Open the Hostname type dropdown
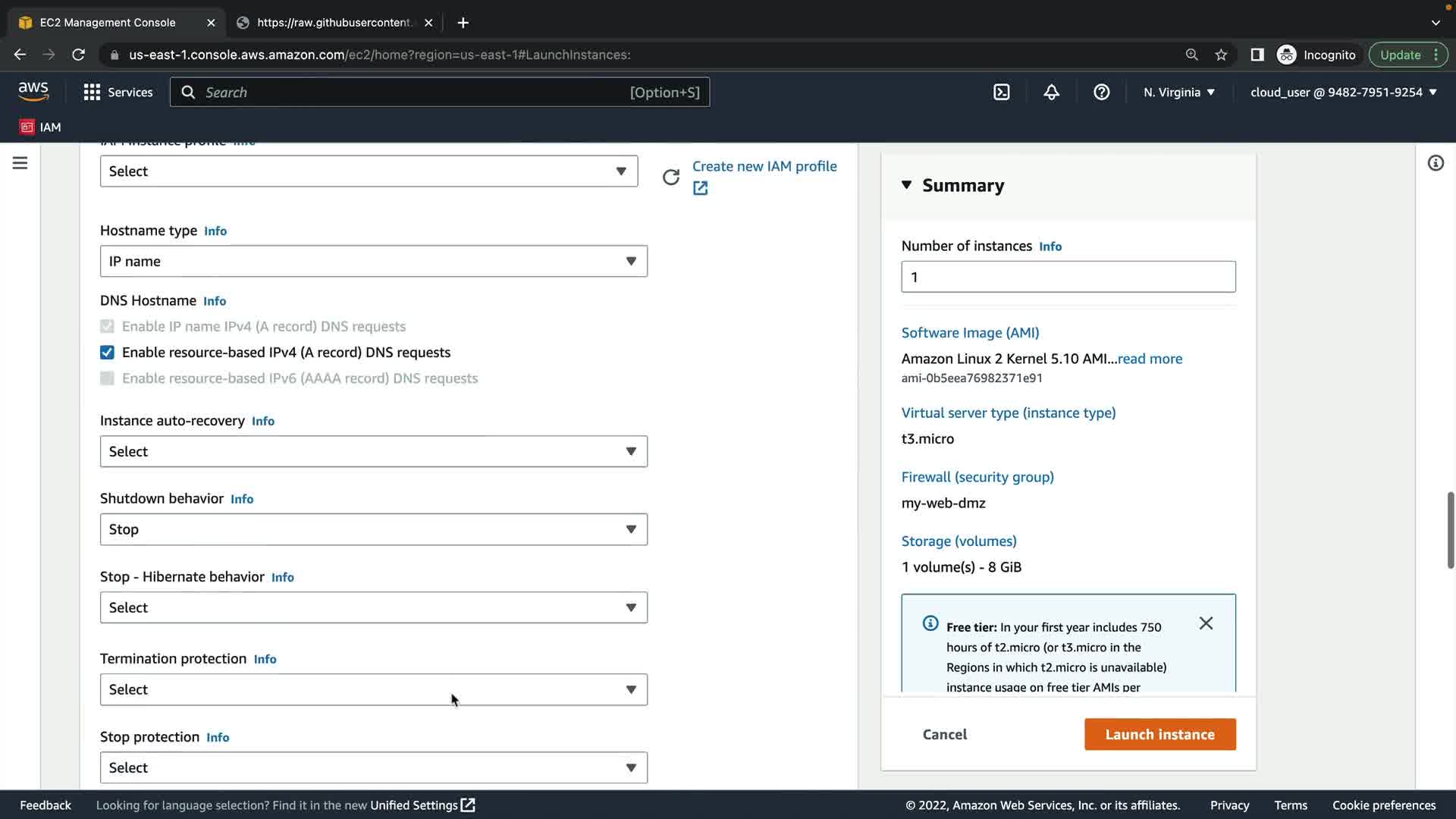 373,262
